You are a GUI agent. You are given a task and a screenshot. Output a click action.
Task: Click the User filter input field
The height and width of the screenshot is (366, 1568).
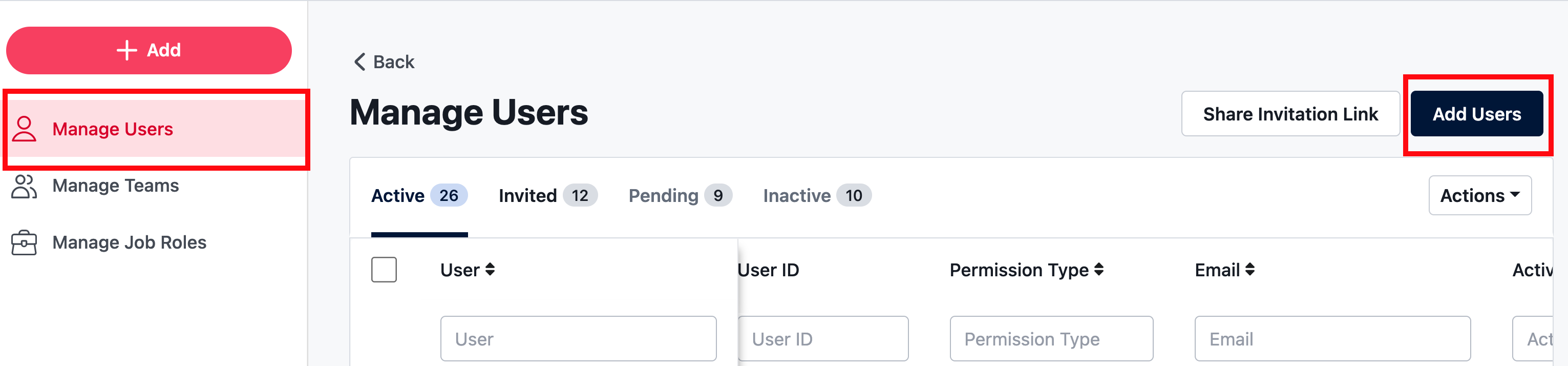(578, 339)
